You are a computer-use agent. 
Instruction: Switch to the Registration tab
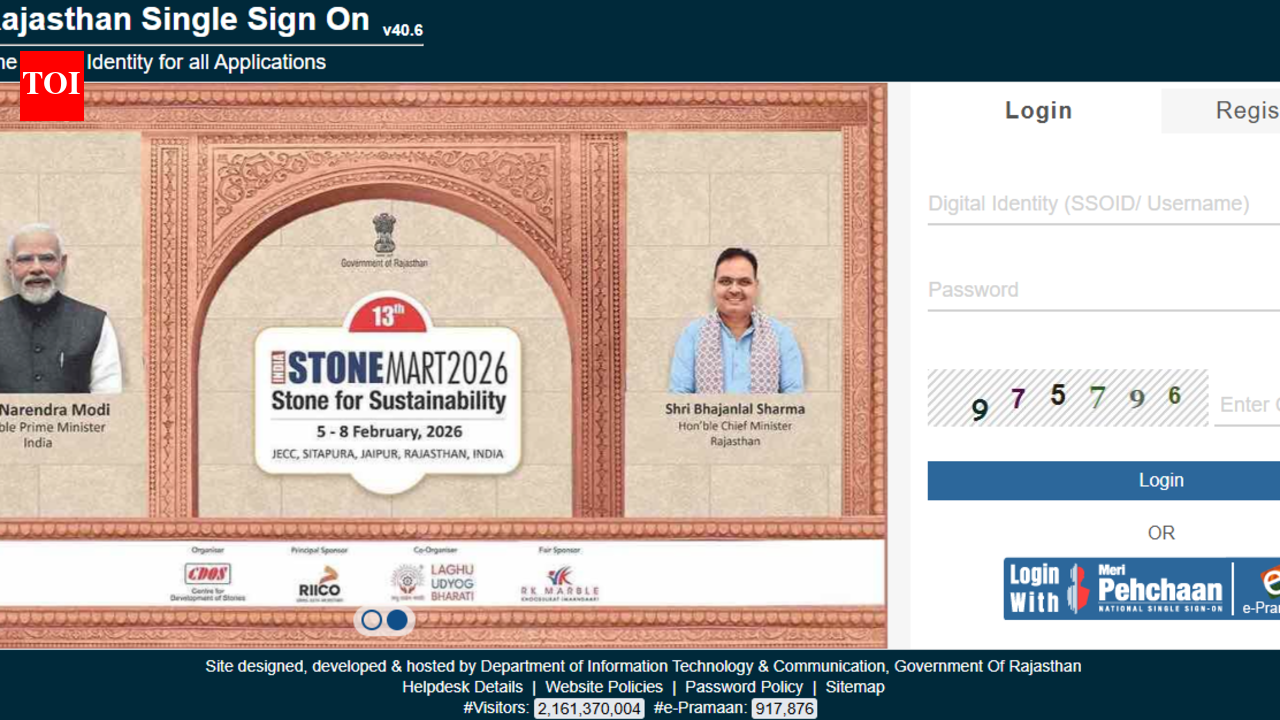[1246, 110]
